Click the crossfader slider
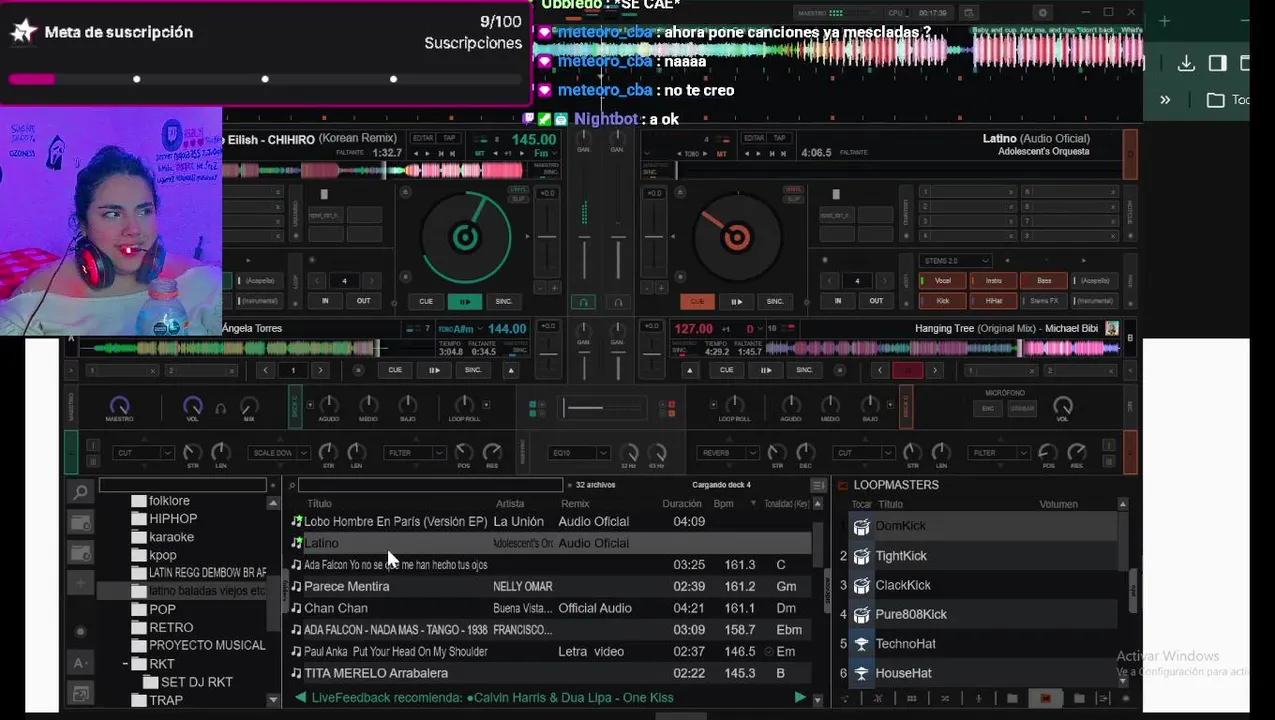The width and height of the screenshot is (1275, 720). coord(602,408)
